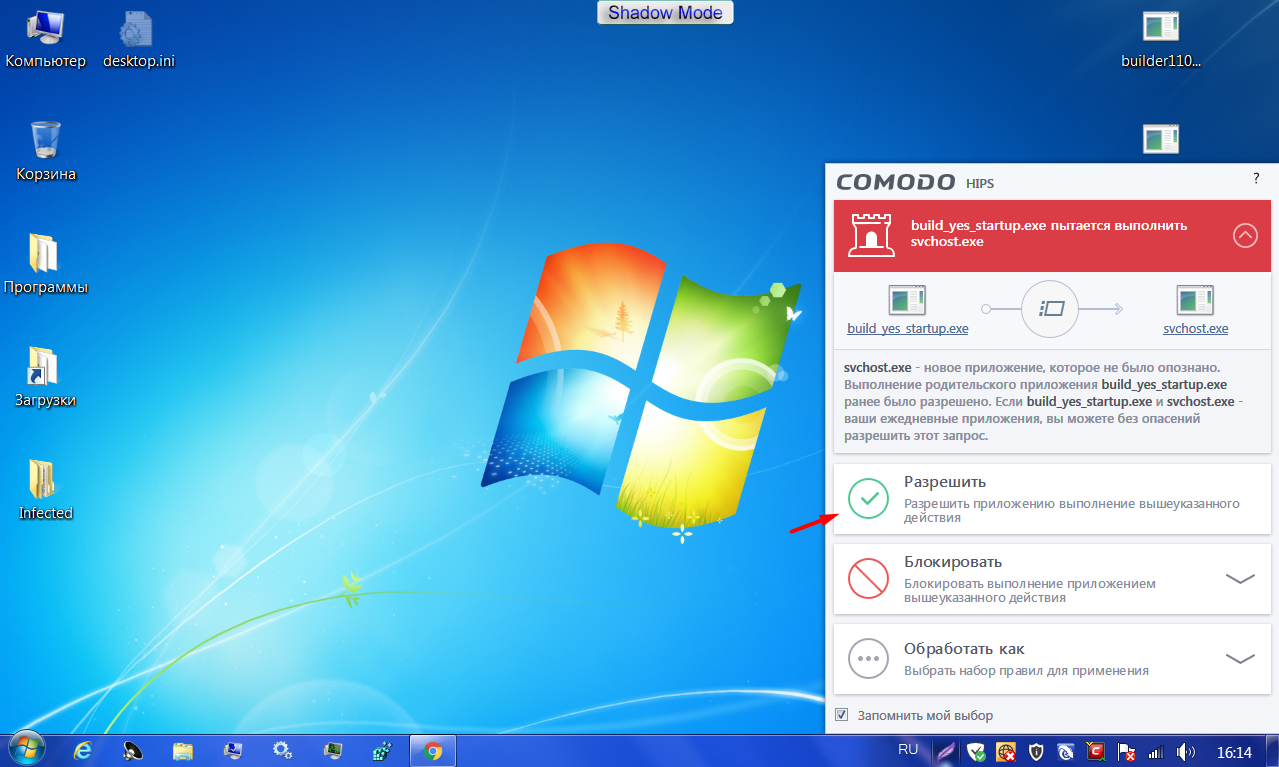
Task: Click the Обработать как option
Action: 1052,659
